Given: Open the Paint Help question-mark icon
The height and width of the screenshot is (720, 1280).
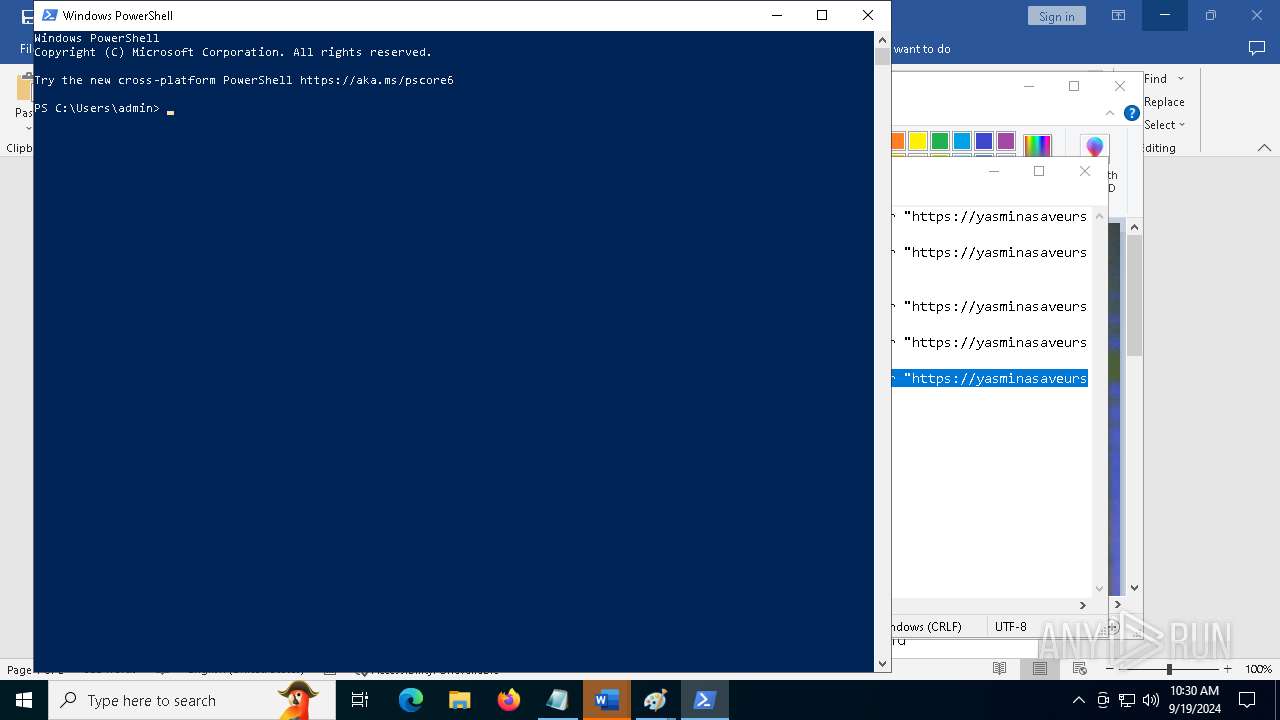Looking at the screenshot, I should pyautogui.click(x=1132, y=113).
